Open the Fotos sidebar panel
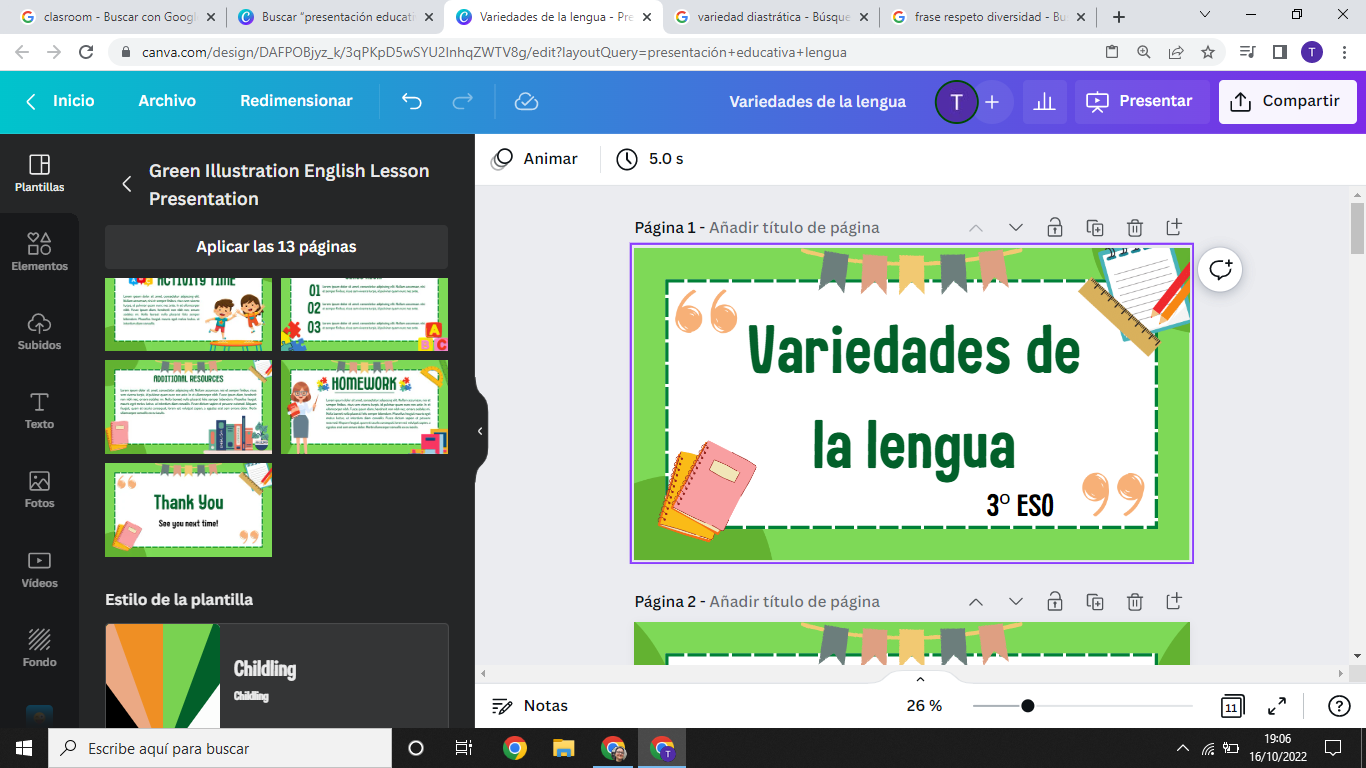 (x=39, y=489)
